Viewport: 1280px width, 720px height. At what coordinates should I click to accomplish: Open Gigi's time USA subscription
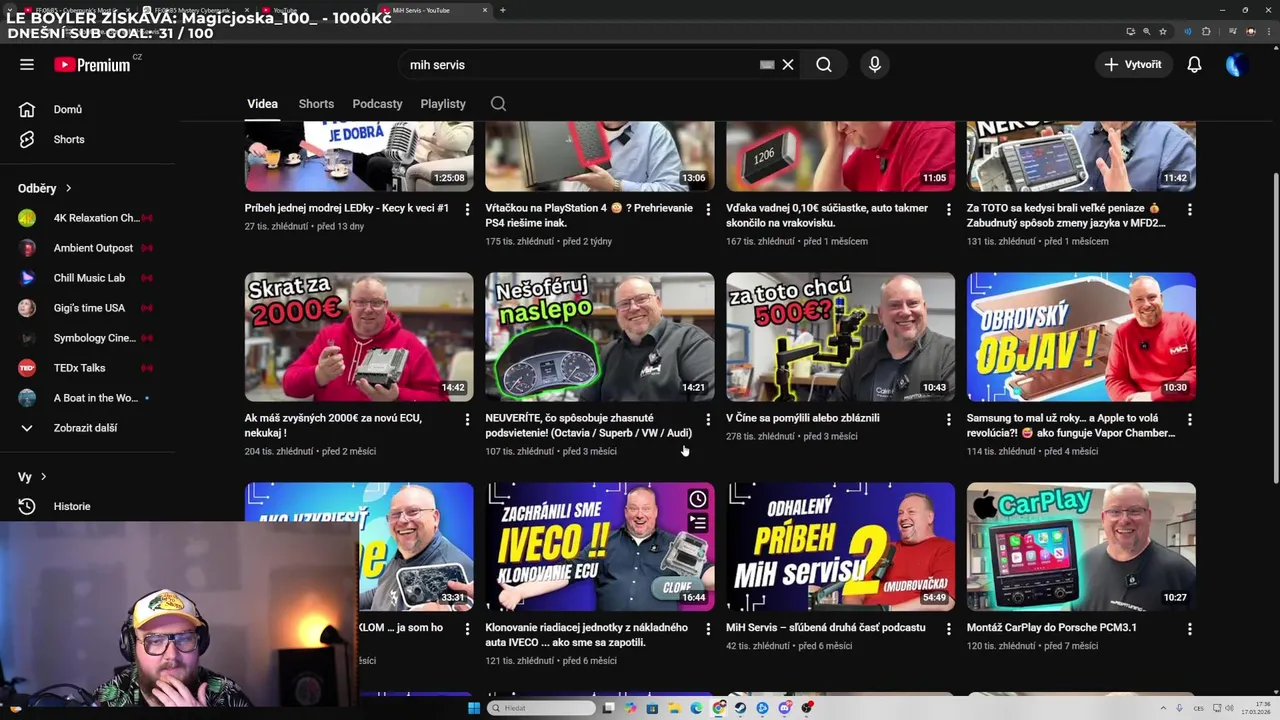click(x=87, y=308)
